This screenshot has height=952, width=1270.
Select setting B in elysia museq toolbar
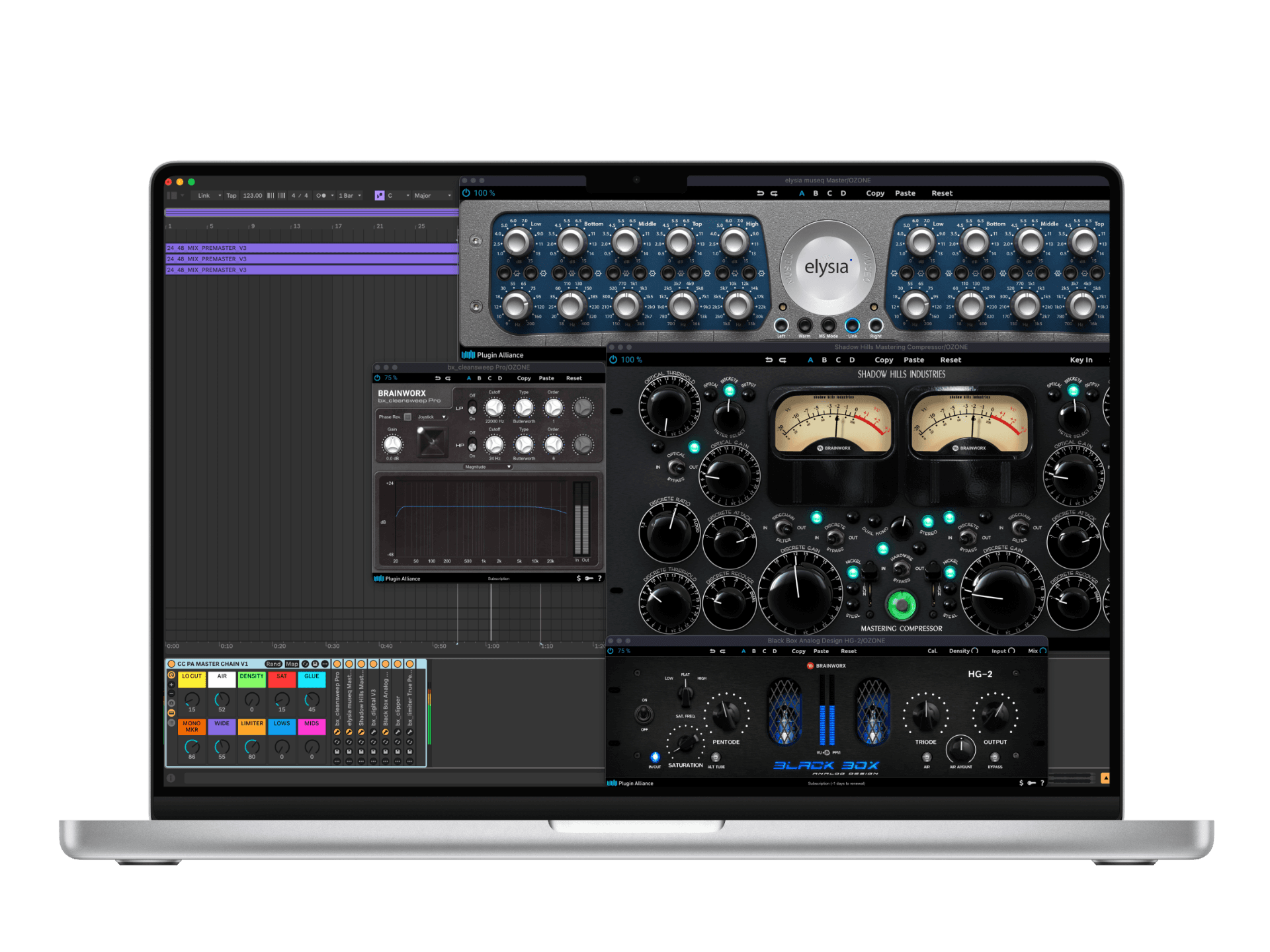click(x=816, y=193)
